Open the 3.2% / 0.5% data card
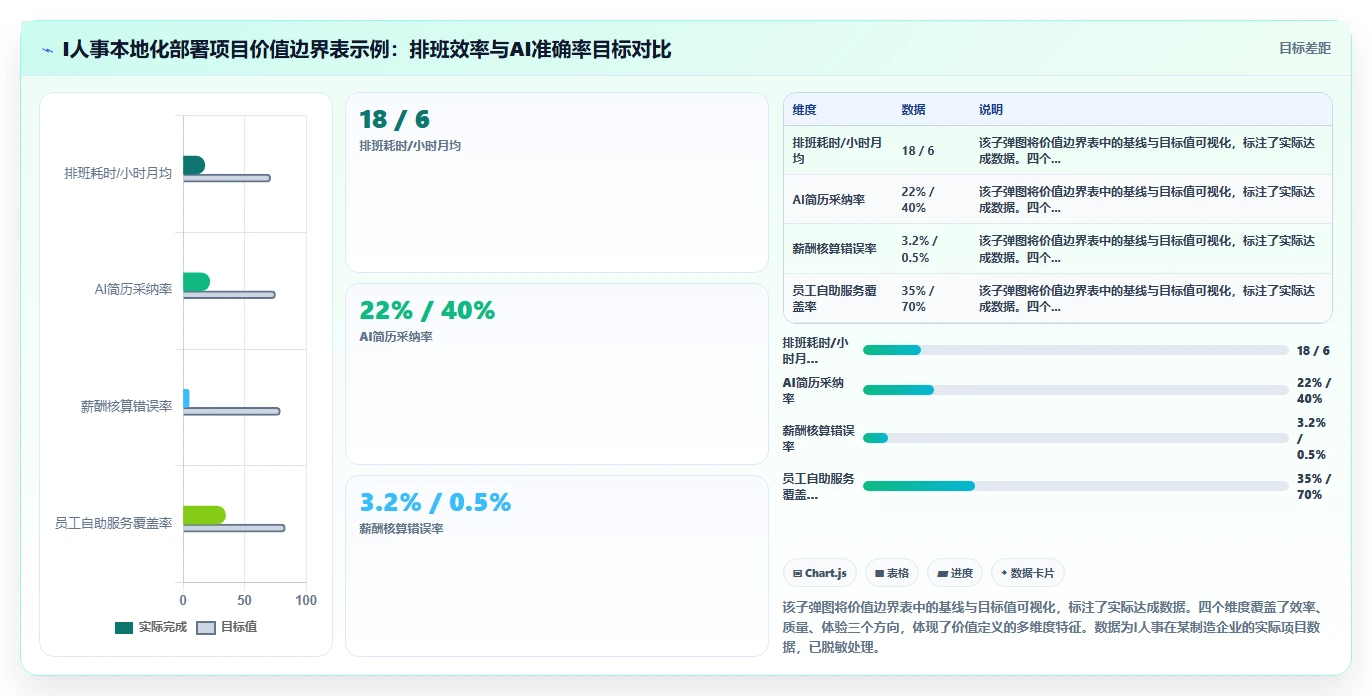The width and height of the screenshot is (1372, 696). [557, 566]
